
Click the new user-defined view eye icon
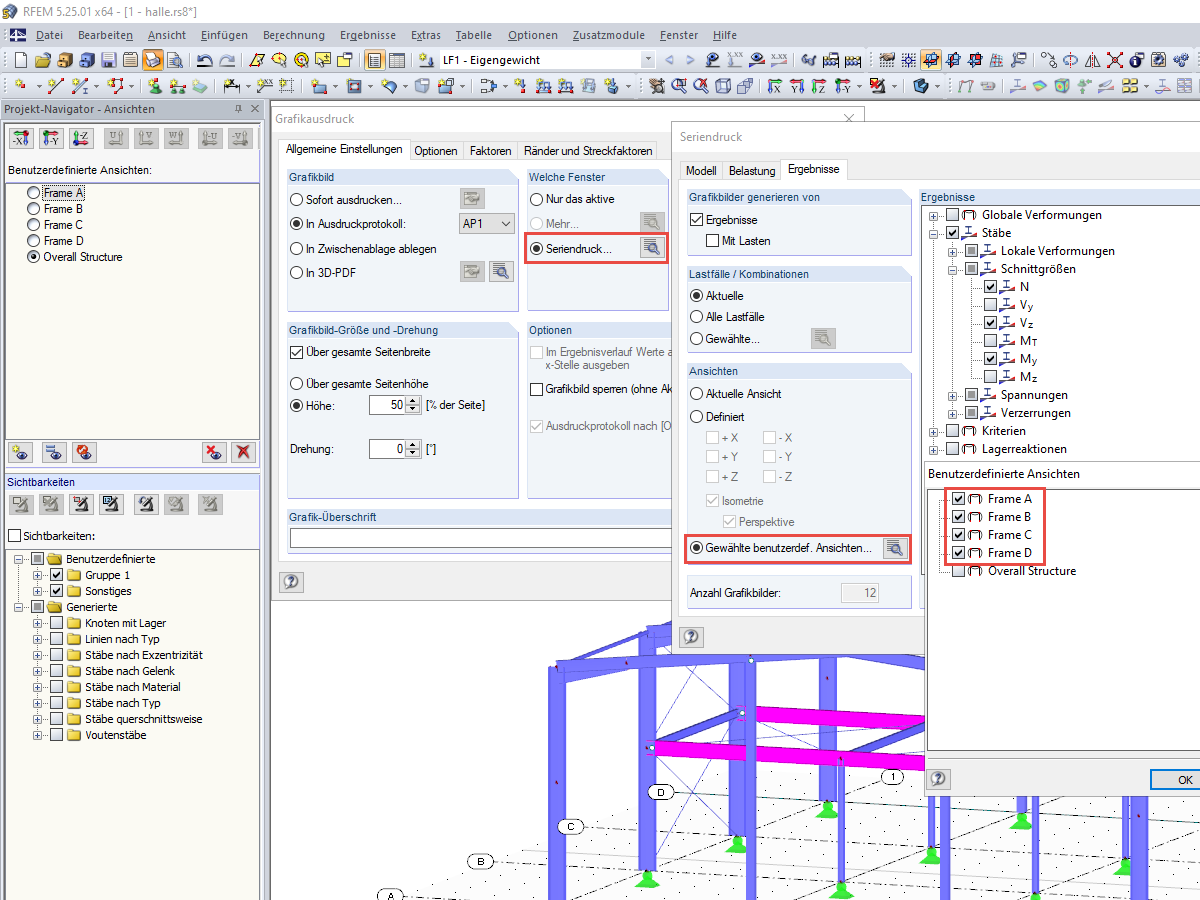22,452
